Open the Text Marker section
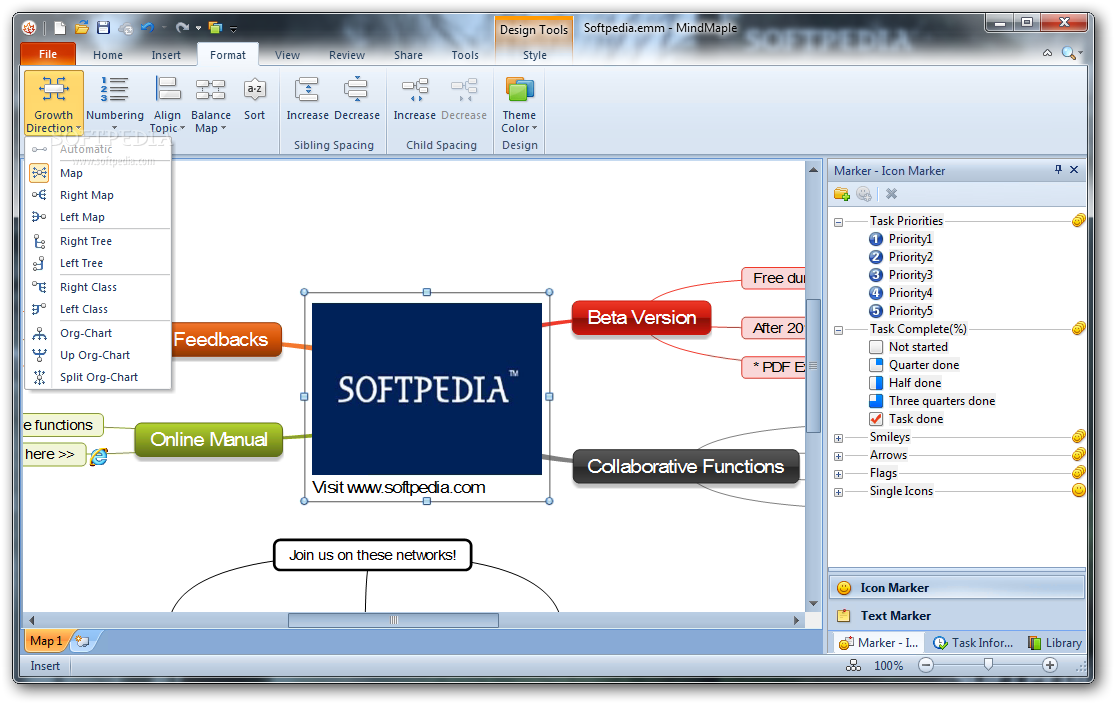Image resolution: width=1115 pixels, height=704 pixels. tap(957, 616)
